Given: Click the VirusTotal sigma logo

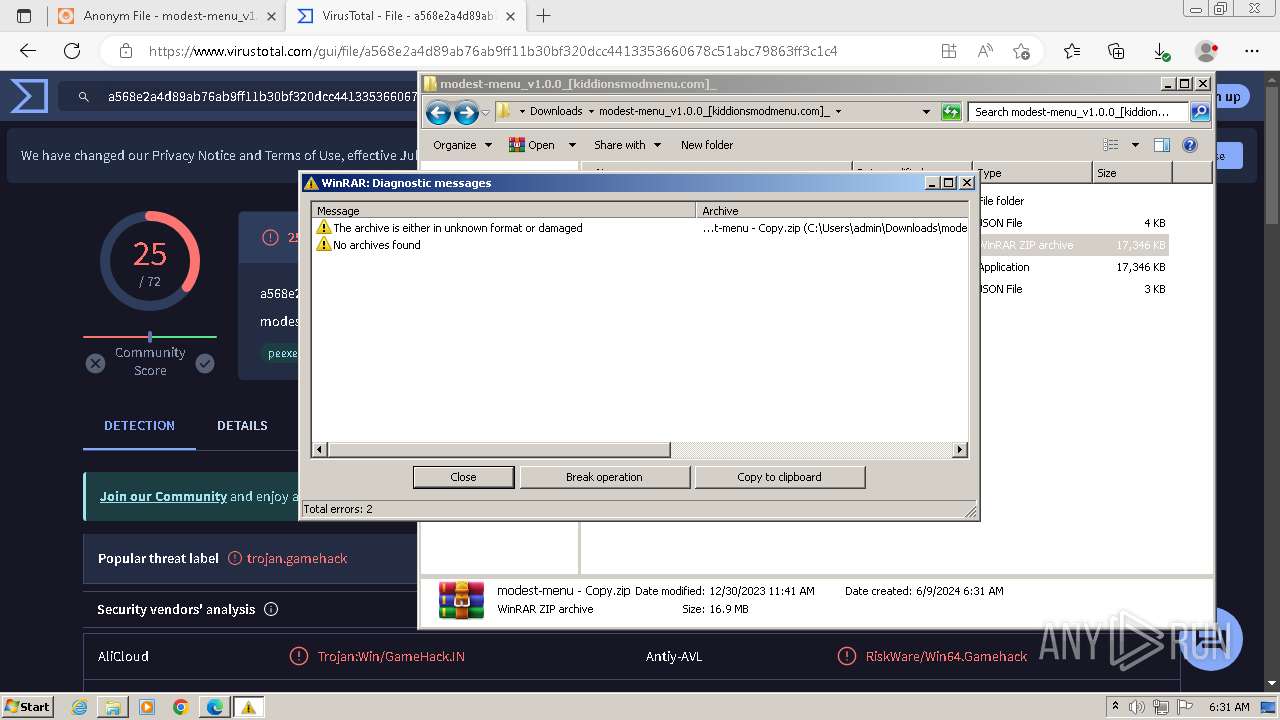Looking at the screenshot, I should pyautogui.click(x=29, y=97).
